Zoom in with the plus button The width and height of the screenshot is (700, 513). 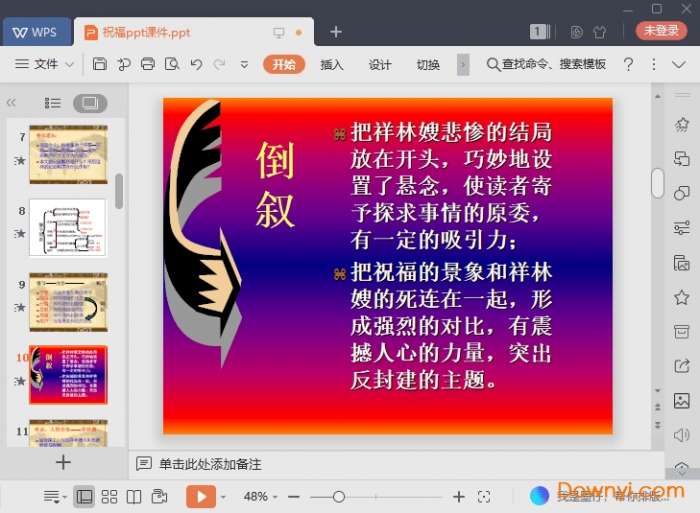(459, 496)
